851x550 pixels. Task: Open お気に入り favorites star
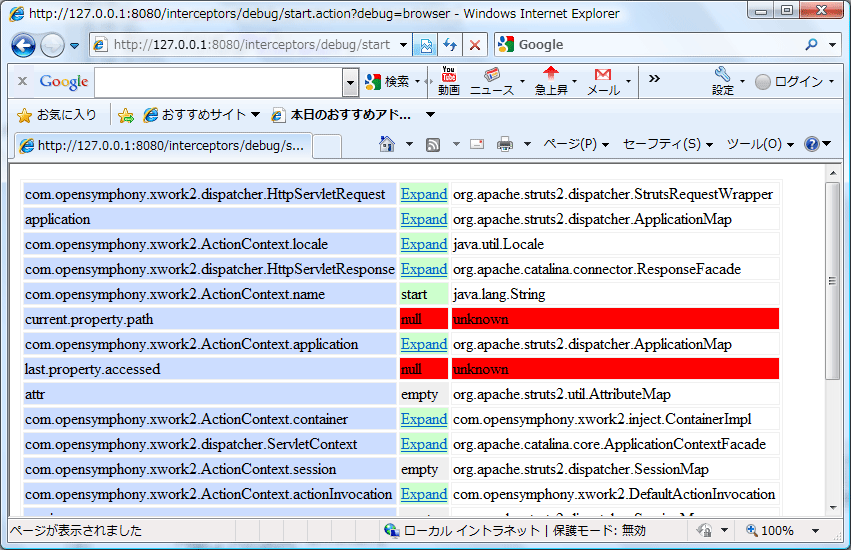[x=56, y=115]
